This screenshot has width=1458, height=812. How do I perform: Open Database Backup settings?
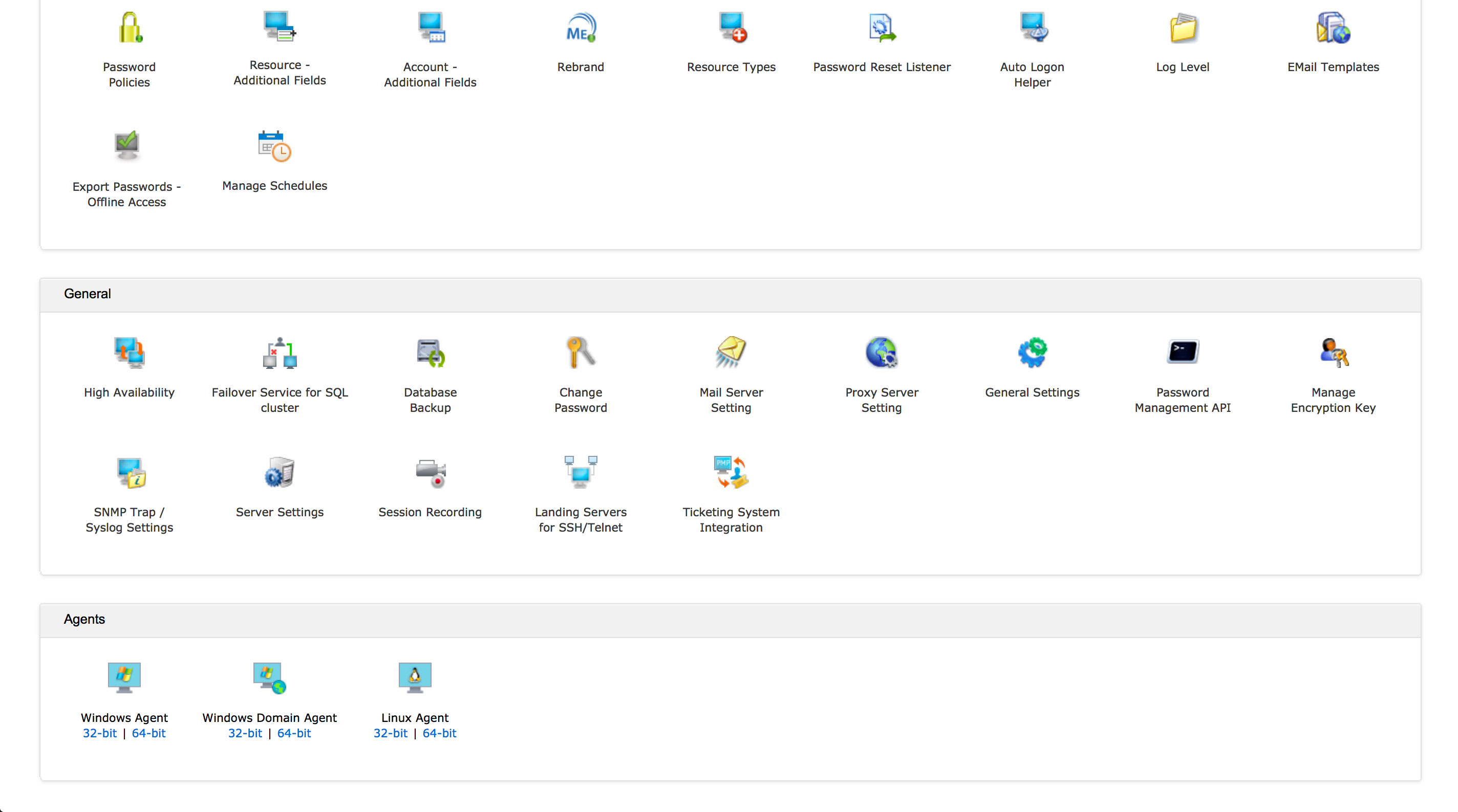point(430,353)
